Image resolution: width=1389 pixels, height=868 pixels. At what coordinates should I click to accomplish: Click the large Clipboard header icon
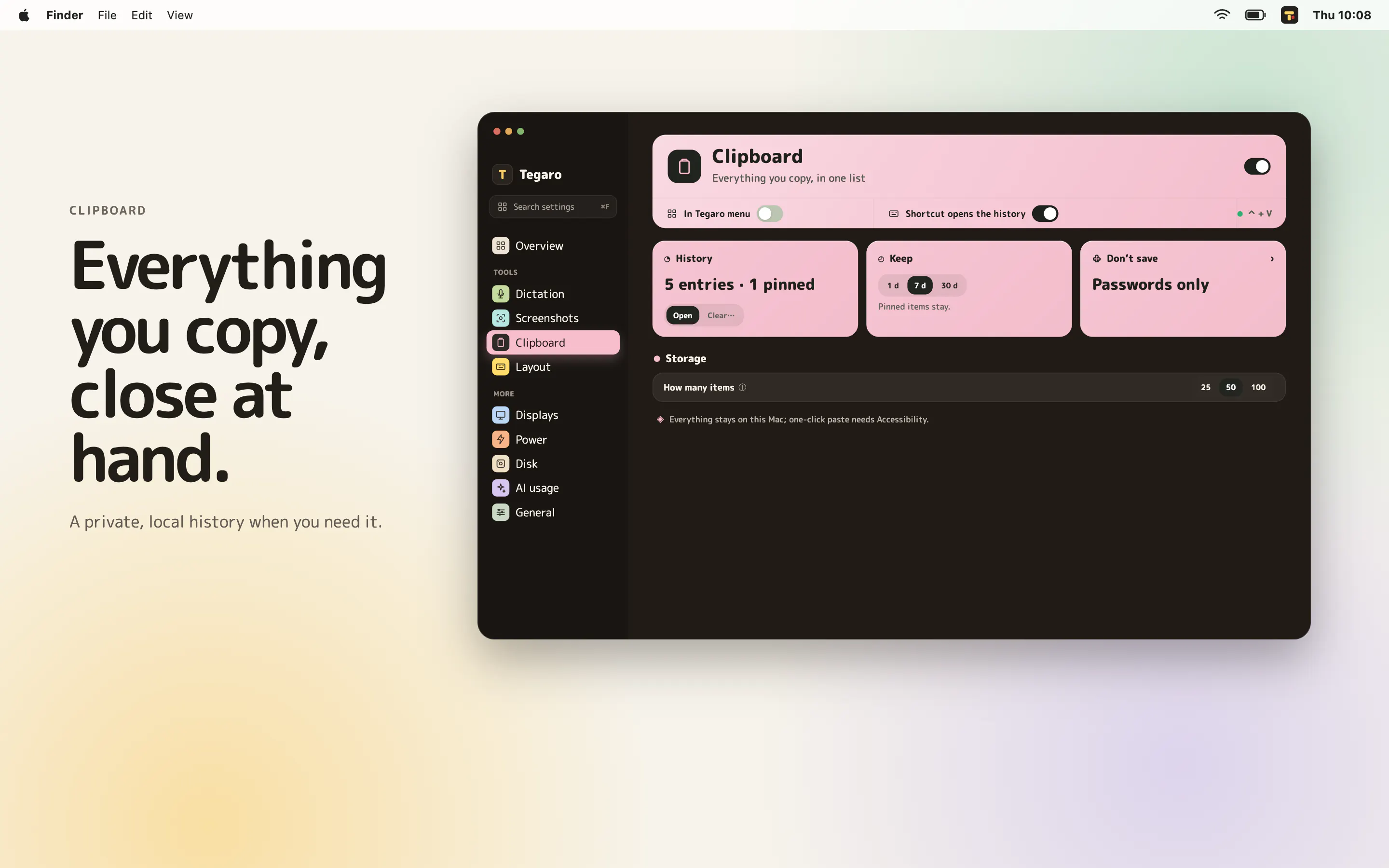click(x=684, y=166)
